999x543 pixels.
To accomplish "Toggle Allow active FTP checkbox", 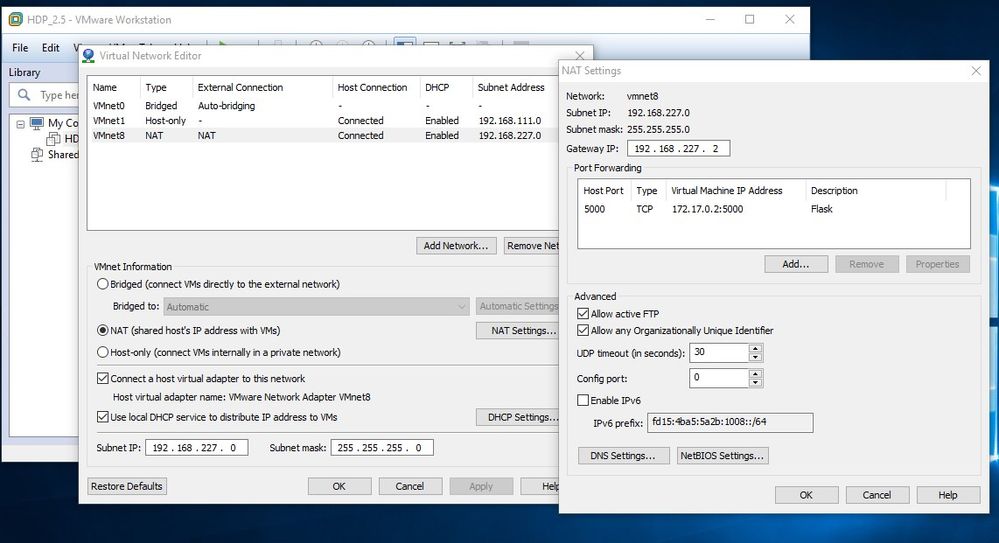I will coord(583,314).
